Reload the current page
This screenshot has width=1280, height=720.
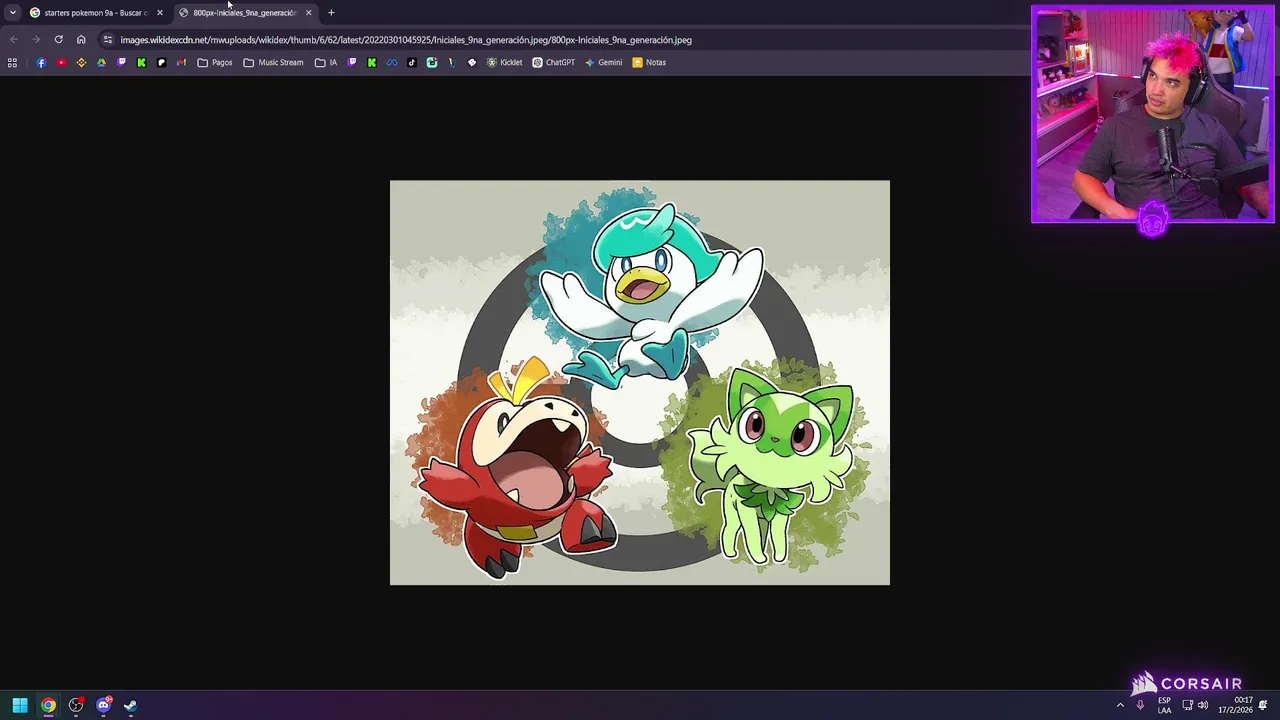coord(58,40)
